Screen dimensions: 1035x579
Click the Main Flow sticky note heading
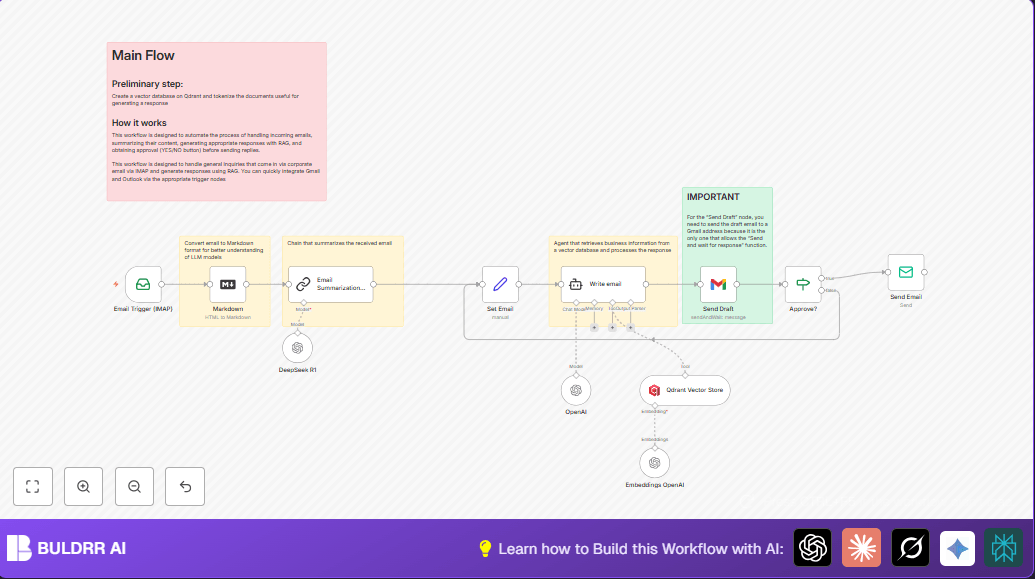coord(143,55)
